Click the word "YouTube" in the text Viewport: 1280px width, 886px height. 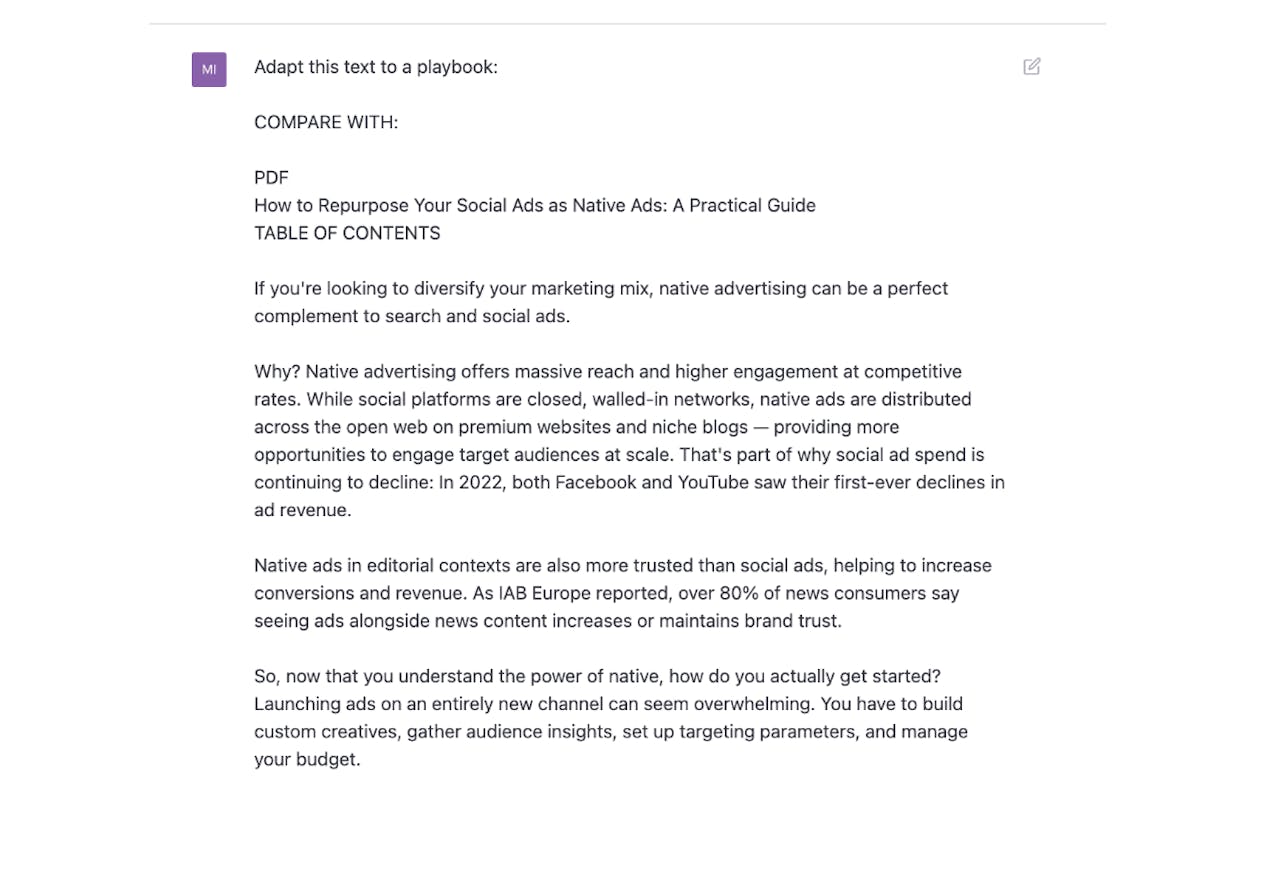pos(715,482)
